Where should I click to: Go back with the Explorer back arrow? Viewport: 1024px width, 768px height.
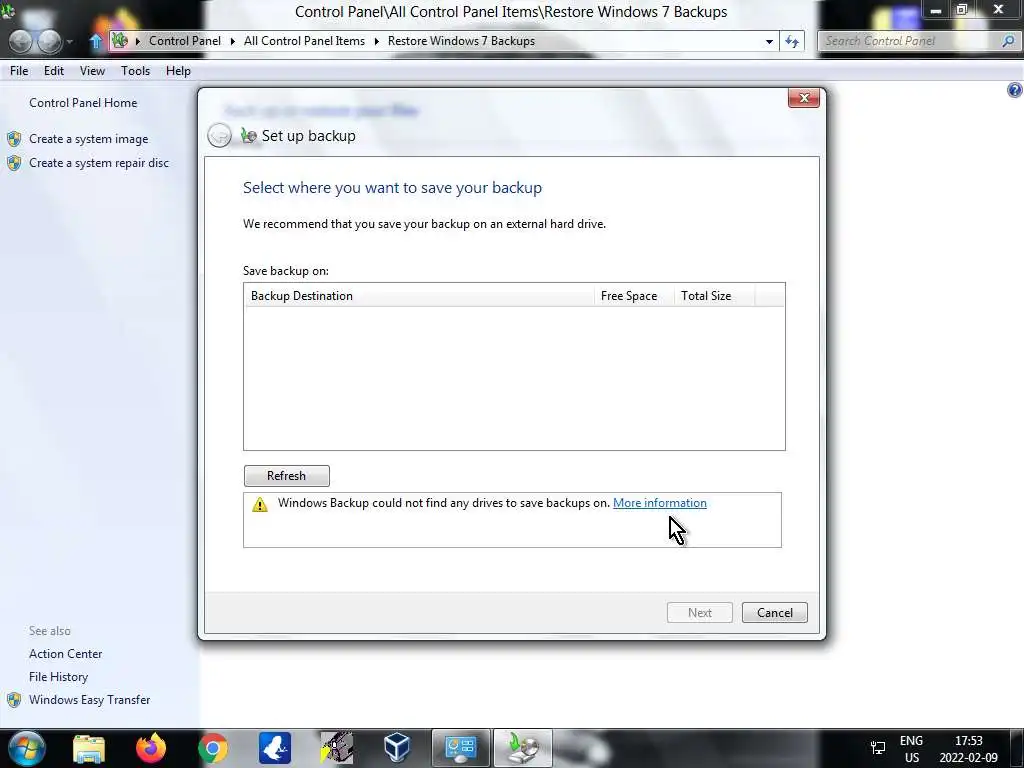(21, 41)
